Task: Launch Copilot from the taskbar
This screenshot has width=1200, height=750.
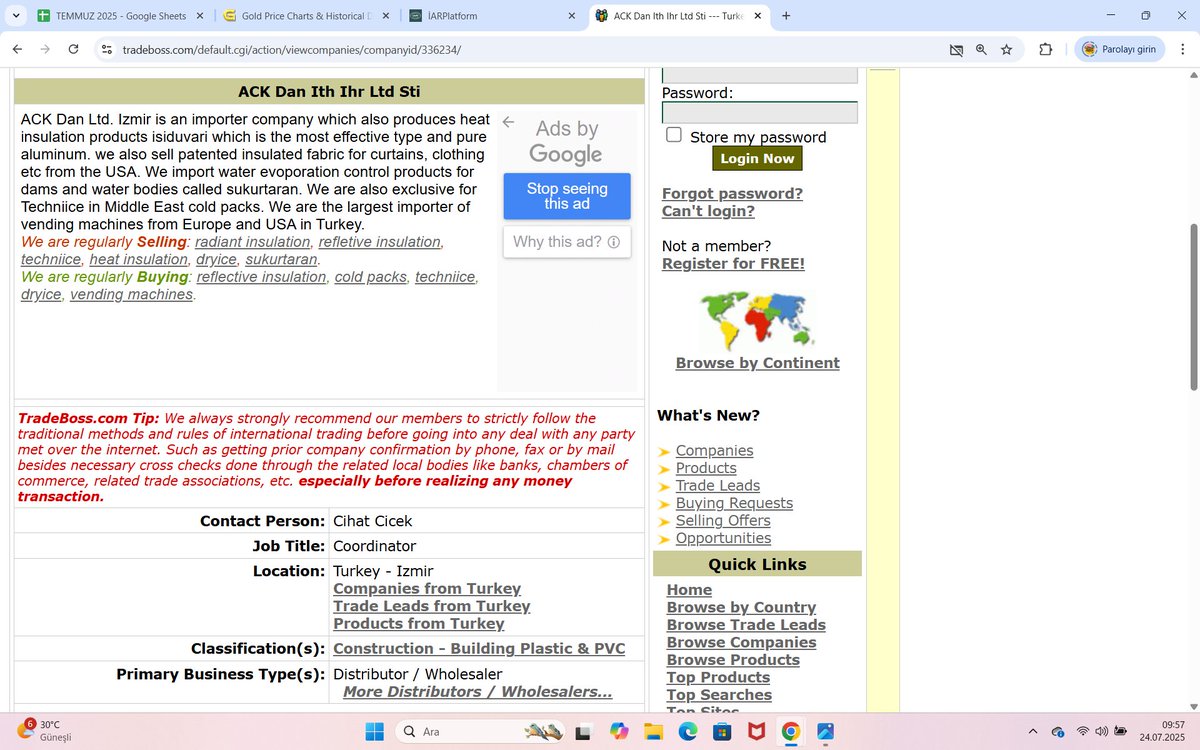Action: click(618, 732)
